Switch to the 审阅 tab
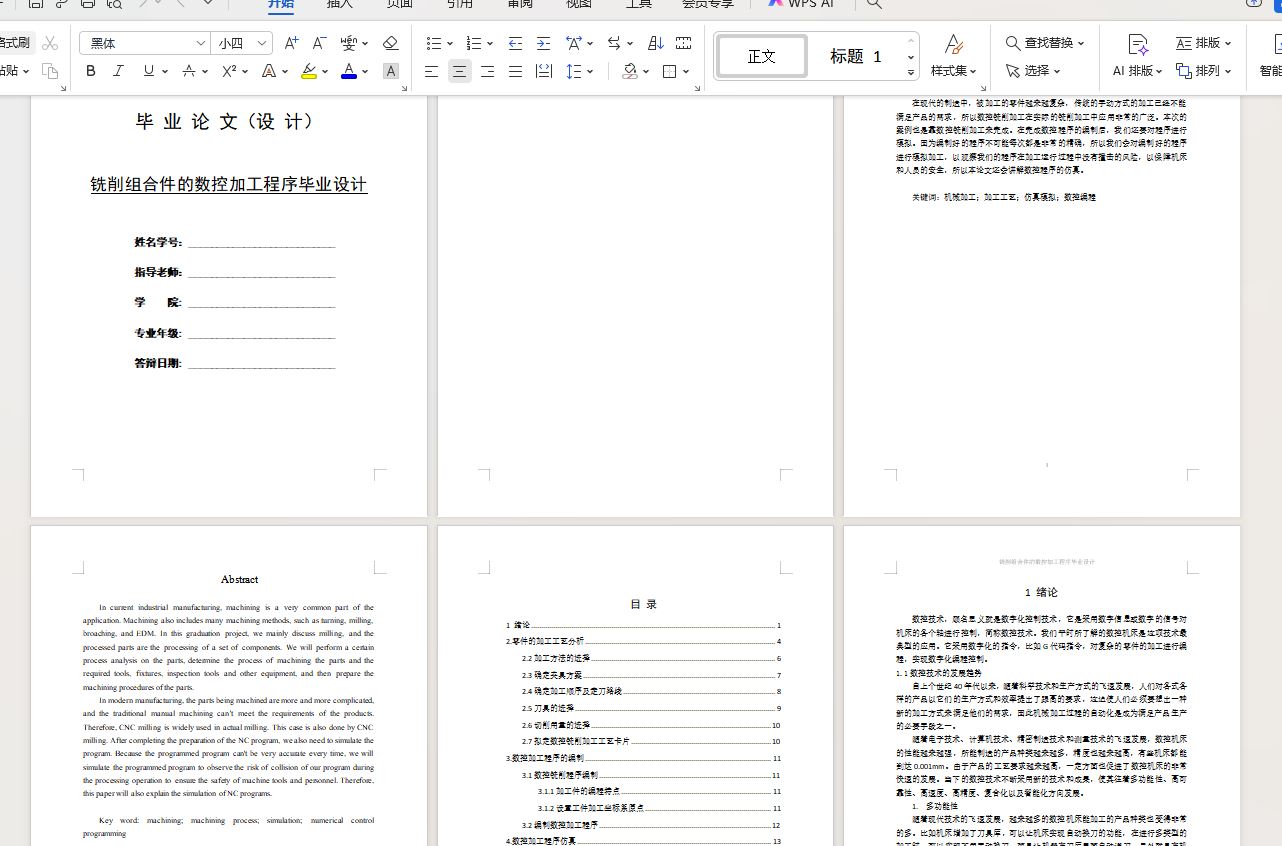 point(520,4)
